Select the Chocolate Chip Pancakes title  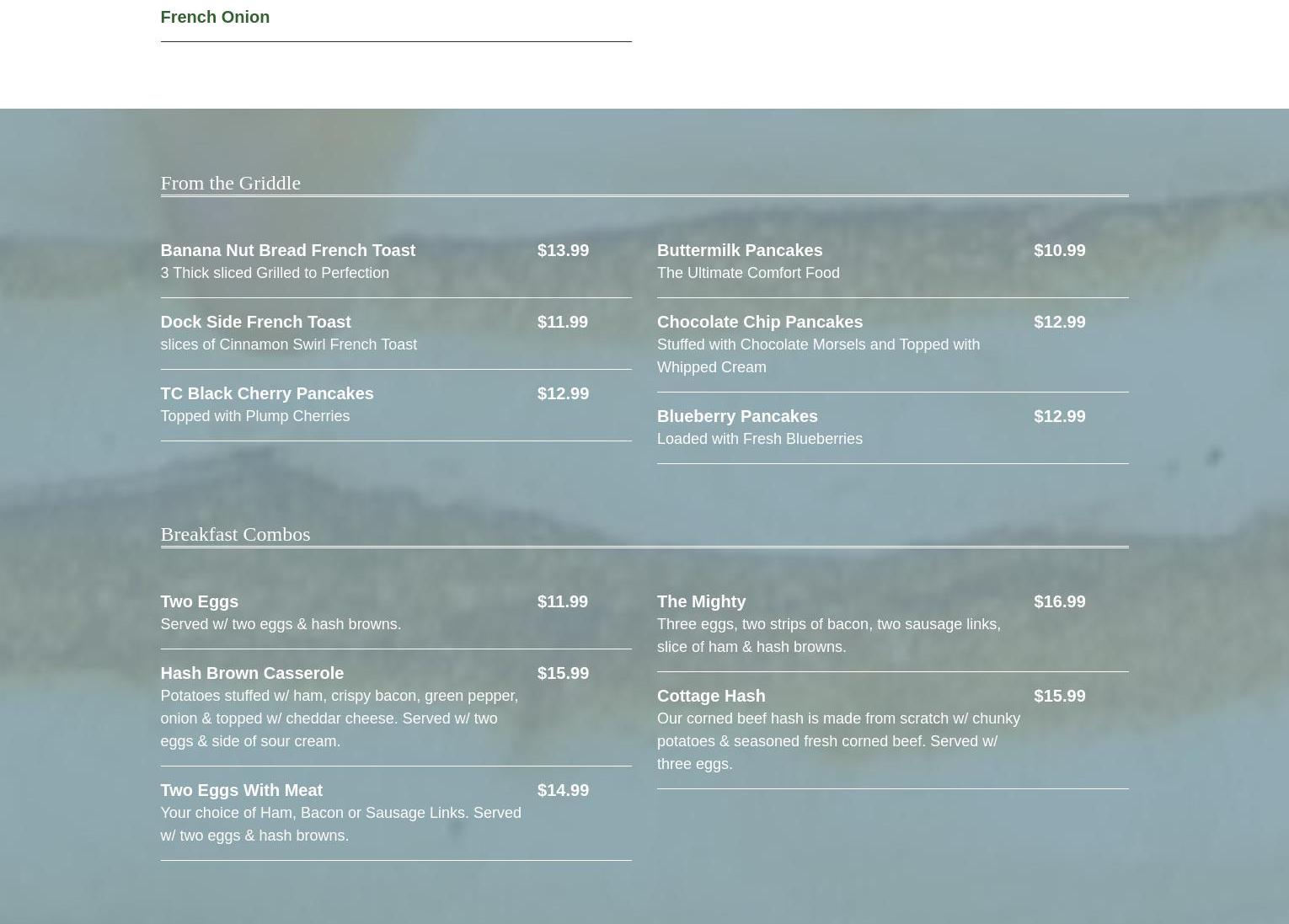759,322
